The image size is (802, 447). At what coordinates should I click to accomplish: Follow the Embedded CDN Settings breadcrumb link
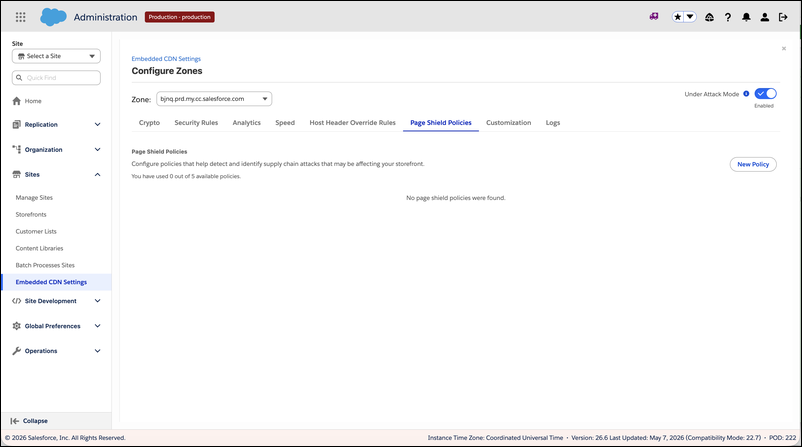(x=166, y=59)
